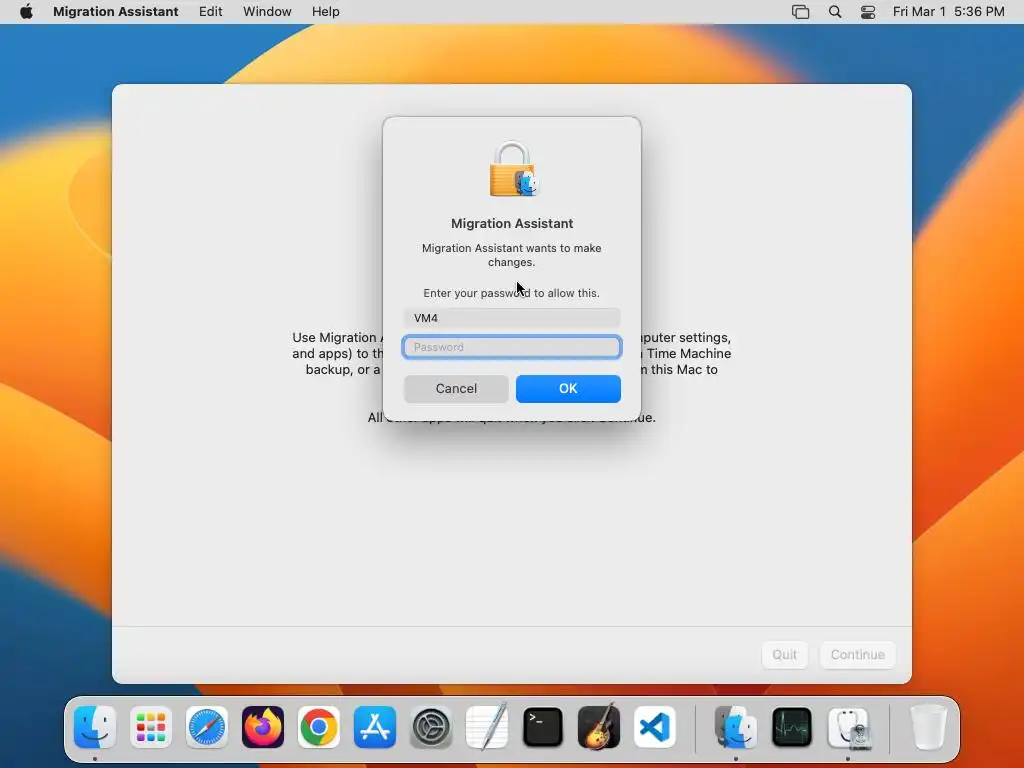Open TextEdit from the Dock
Image resolution: width=1024 pixels, height=768 pixels.
pos(487,727)
